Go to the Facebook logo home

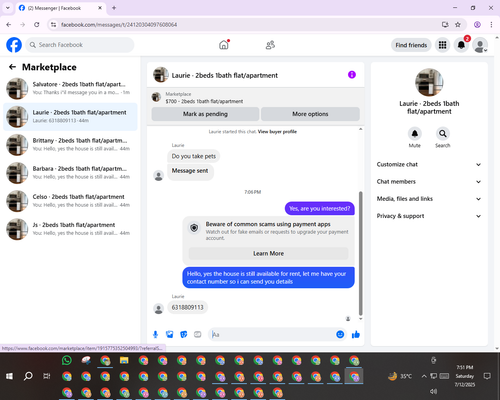pyautogui.click(x=14, y=45)
